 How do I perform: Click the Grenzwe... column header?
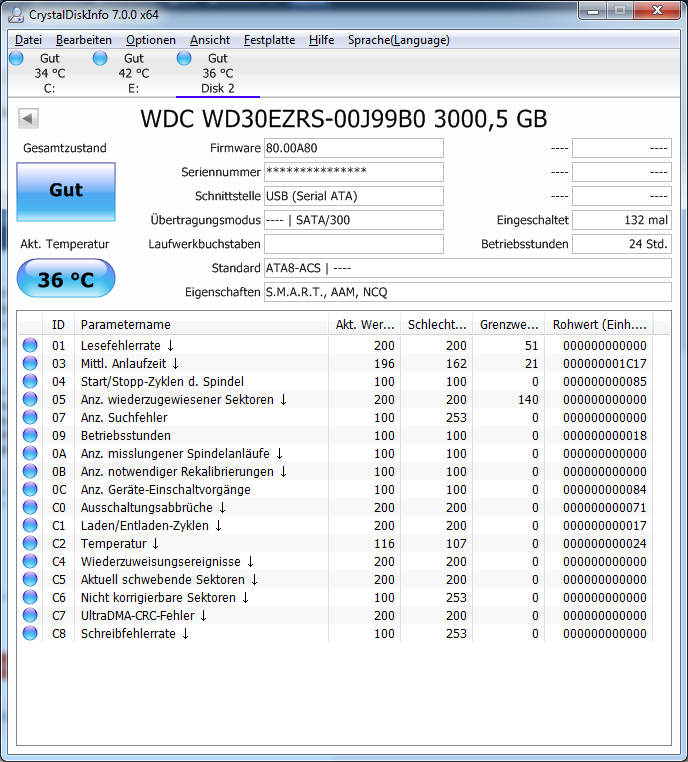pyautogui.click(x=509, y=324)
